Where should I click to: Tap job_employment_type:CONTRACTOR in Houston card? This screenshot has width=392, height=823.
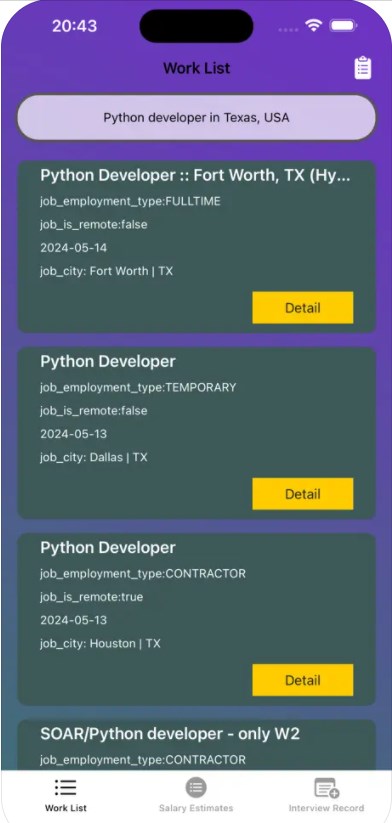tap(143, 574)
